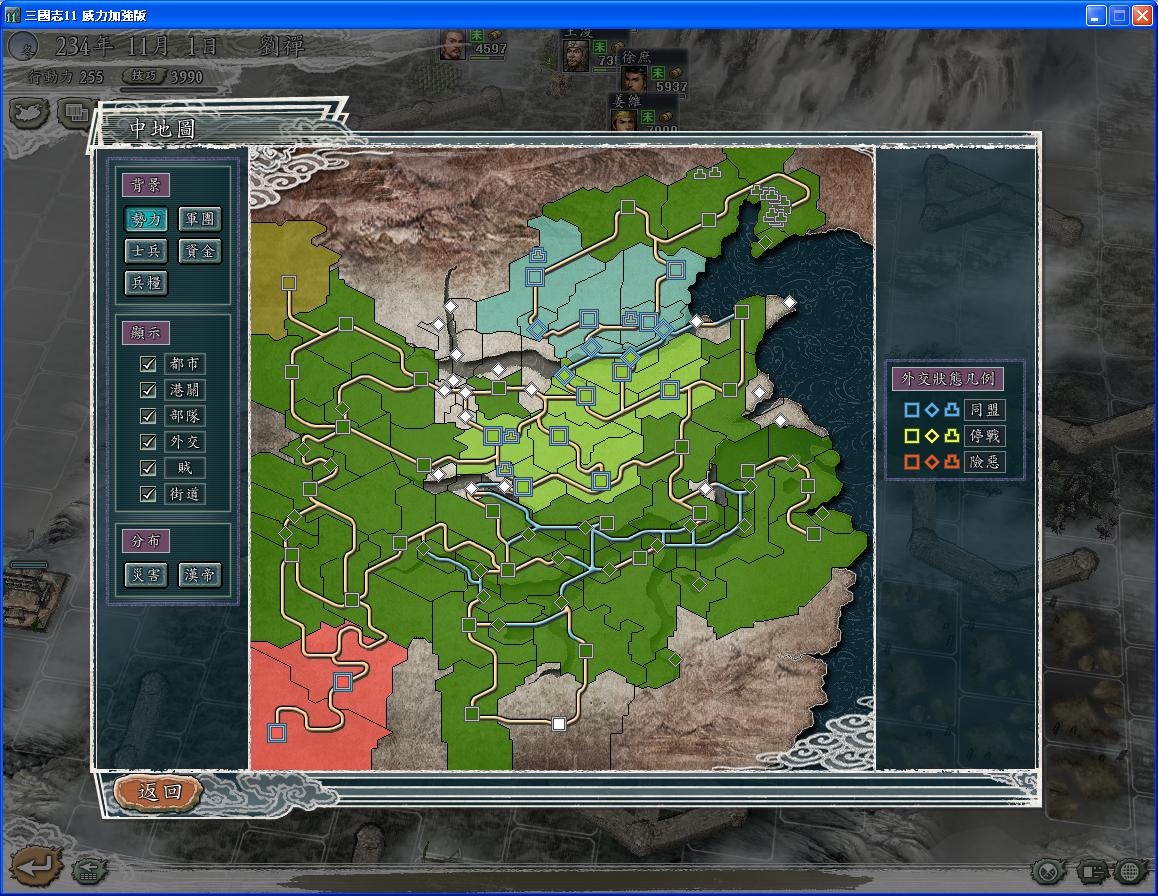Click the blue diamond 同盟 legend icon
Viewport: 1158px width, 896px height.
coord(932,410)
